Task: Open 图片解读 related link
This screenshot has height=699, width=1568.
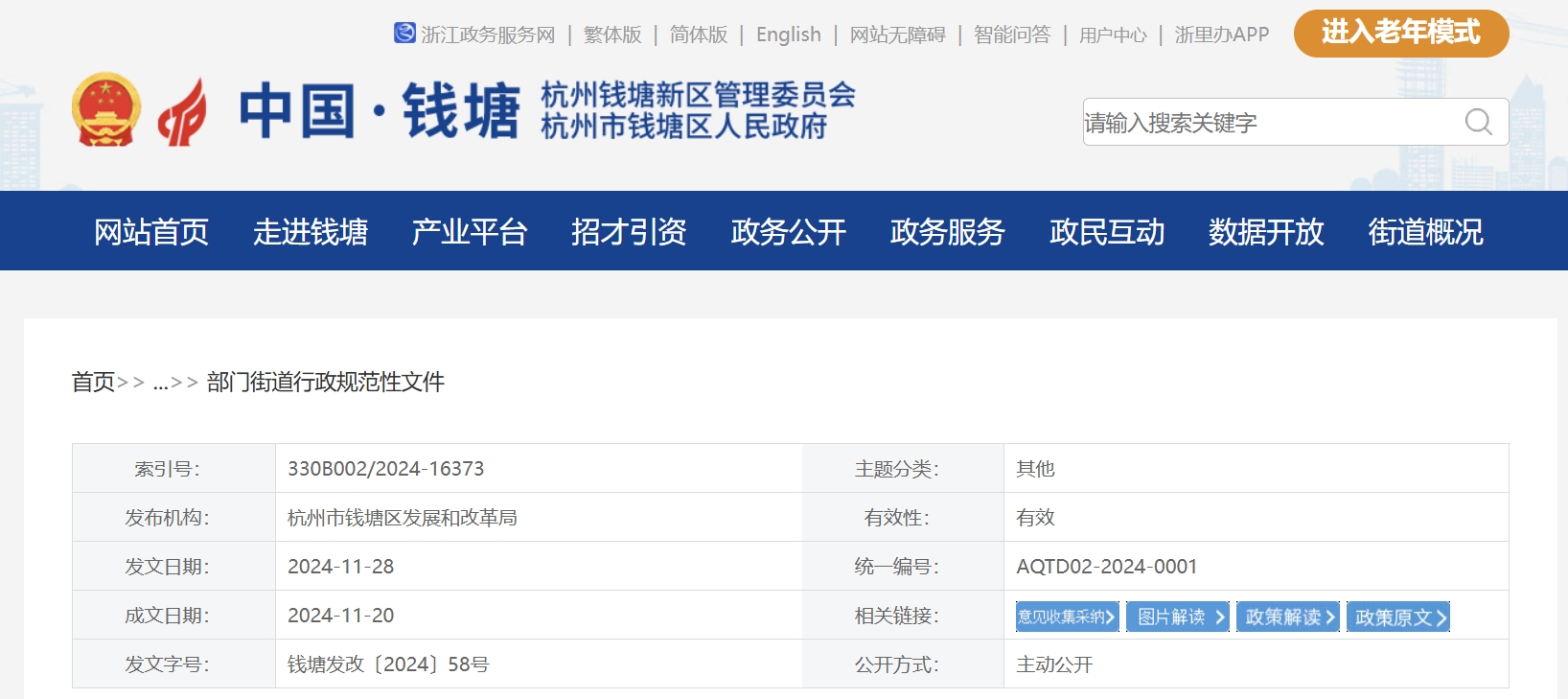Action: pos(1177,617)
